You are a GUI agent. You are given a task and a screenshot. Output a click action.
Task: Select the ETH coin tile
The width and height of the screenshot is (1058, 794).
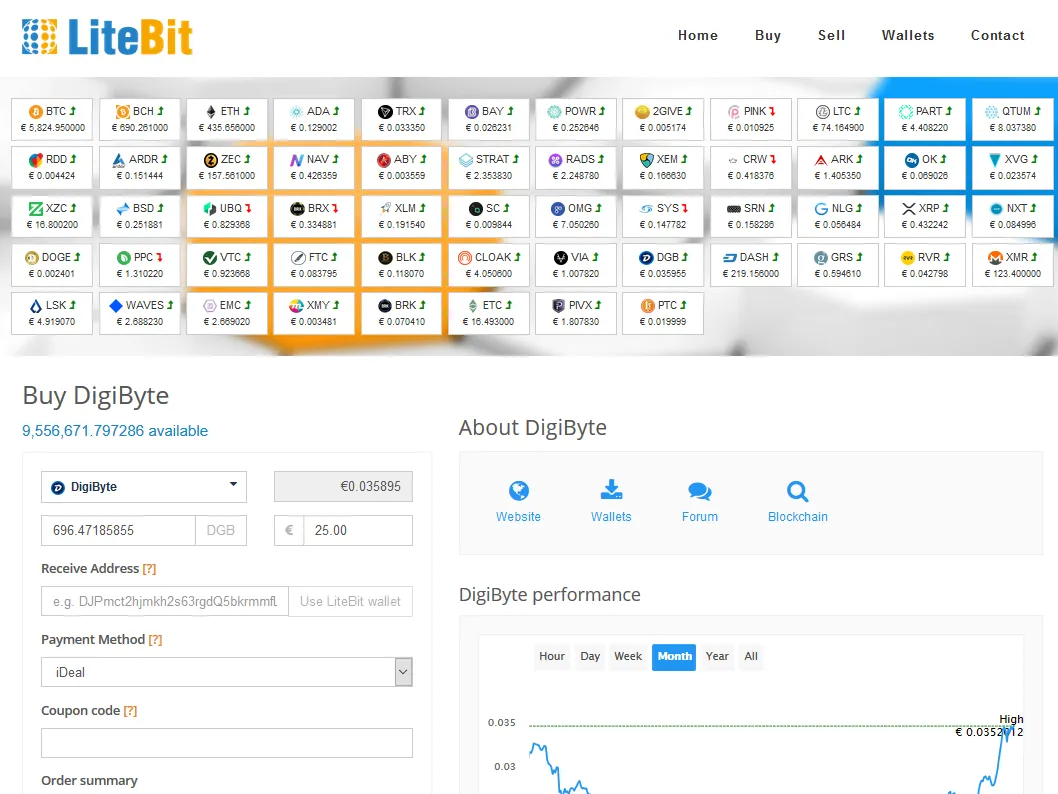pyautogui.click(x=227, y=119)
